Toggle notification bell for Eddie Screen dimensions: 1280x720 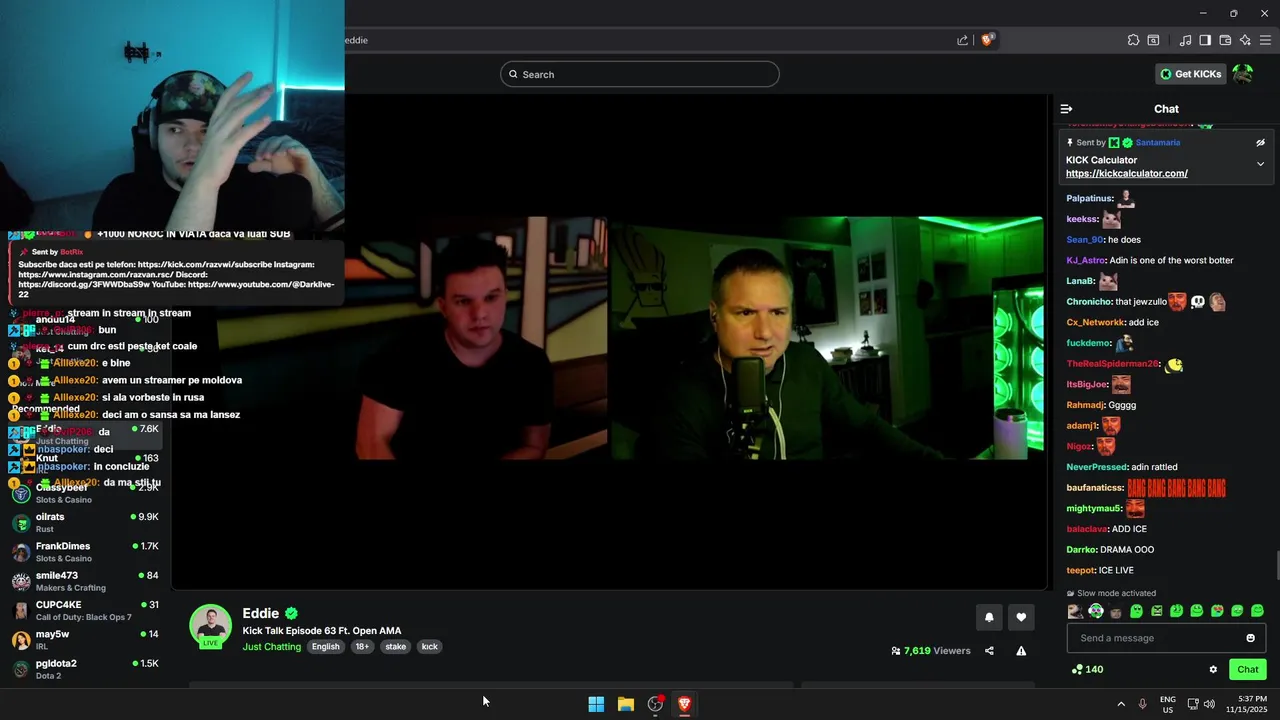click(989, 617)
